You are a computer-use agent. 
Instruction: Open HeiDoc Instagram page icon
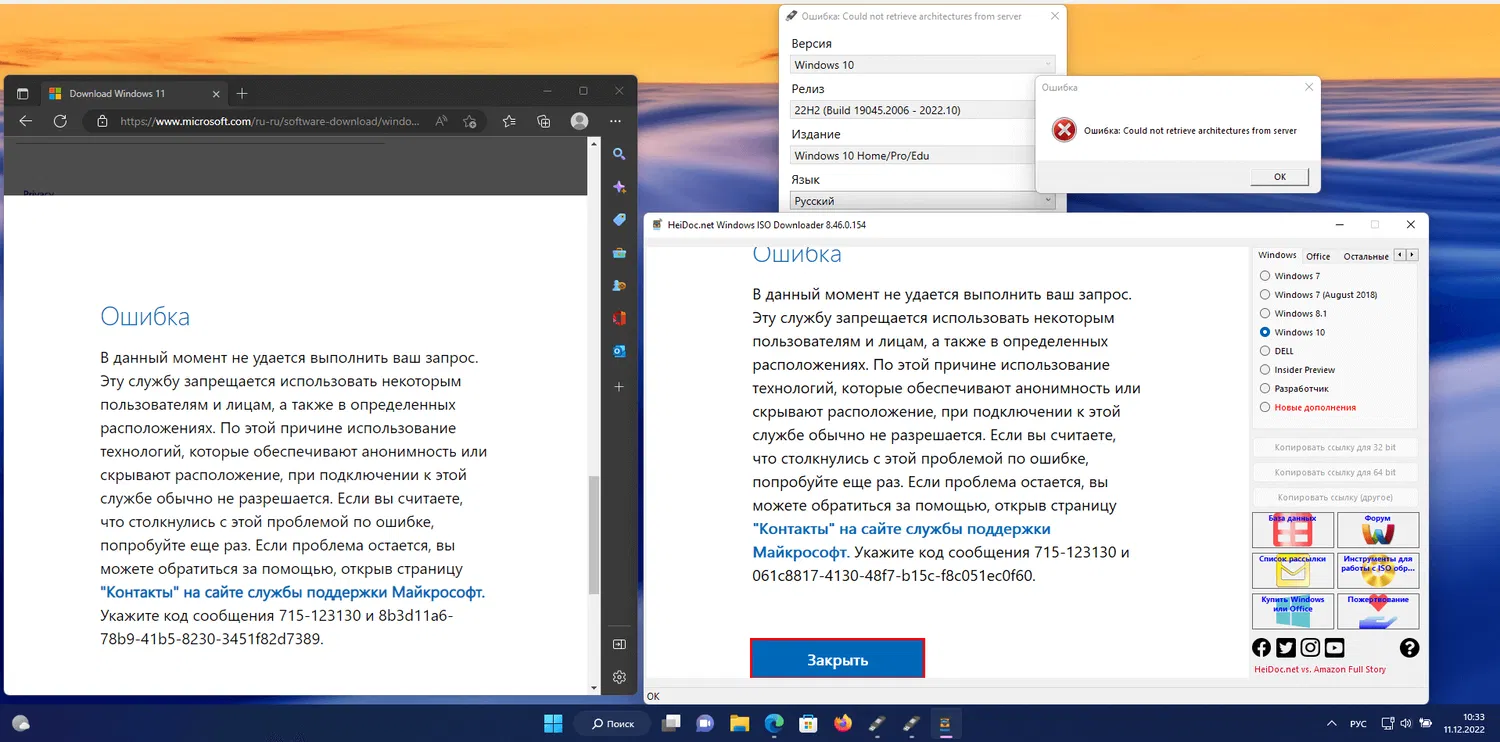coord(1310,648)
